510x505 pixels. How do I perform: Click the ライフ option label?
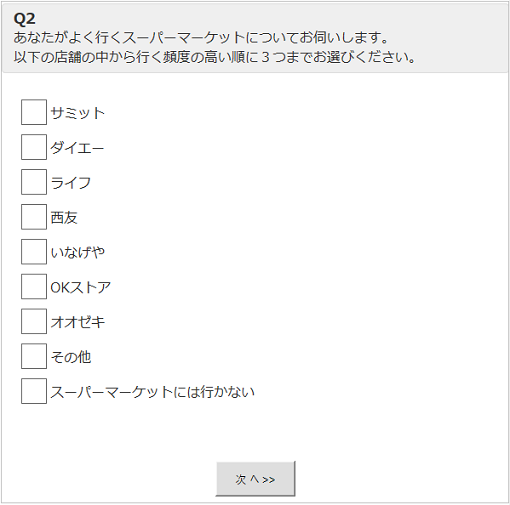71,183
